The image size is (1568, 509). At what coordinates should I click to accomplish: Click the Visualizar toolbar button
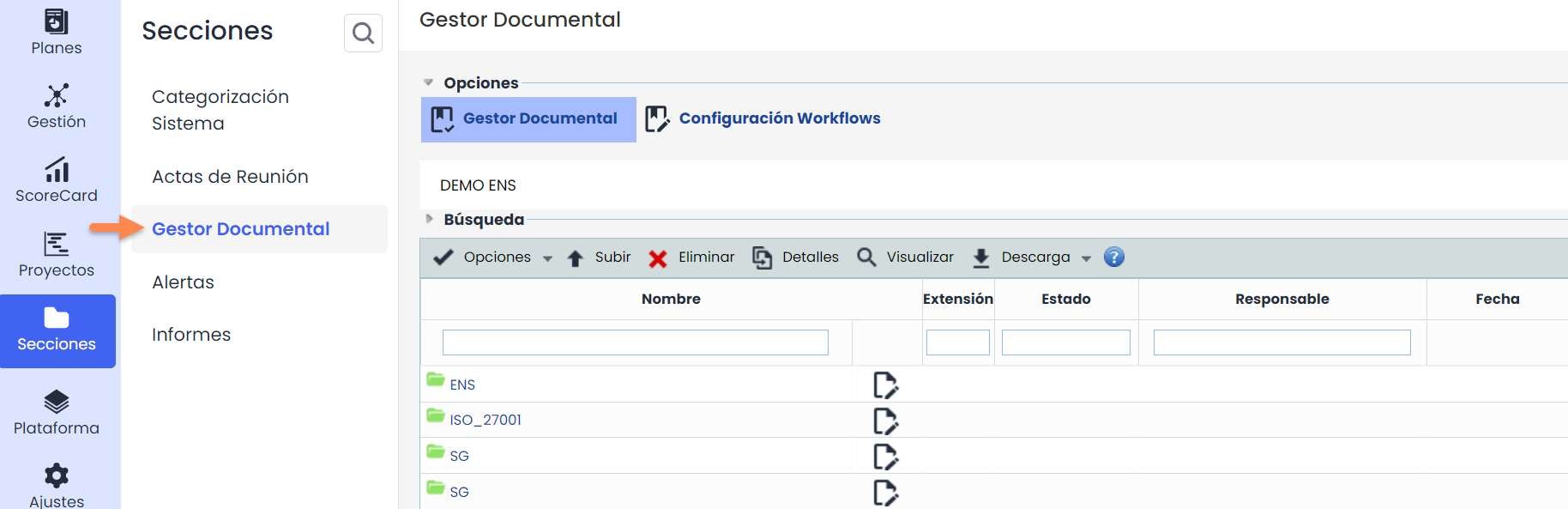[906, 258]
